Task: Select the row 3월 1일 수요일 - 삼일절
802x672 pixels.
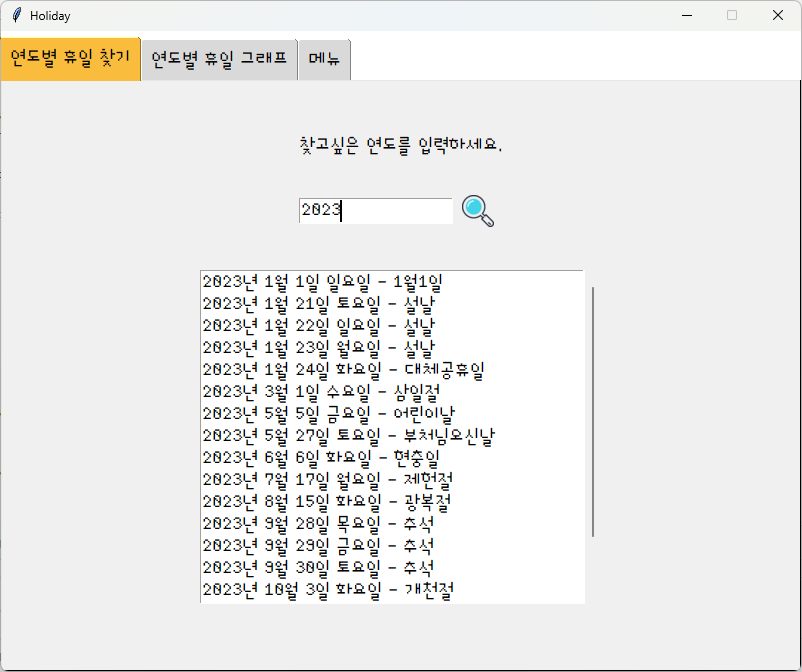Action: coord(392,392)
